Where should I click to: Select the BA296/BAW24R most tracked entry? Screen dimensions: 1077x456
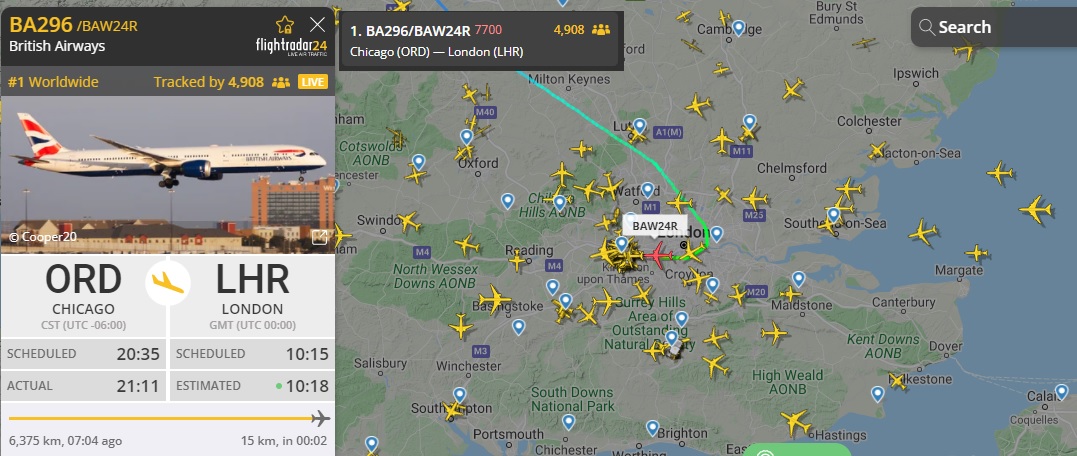coord(481,41)
